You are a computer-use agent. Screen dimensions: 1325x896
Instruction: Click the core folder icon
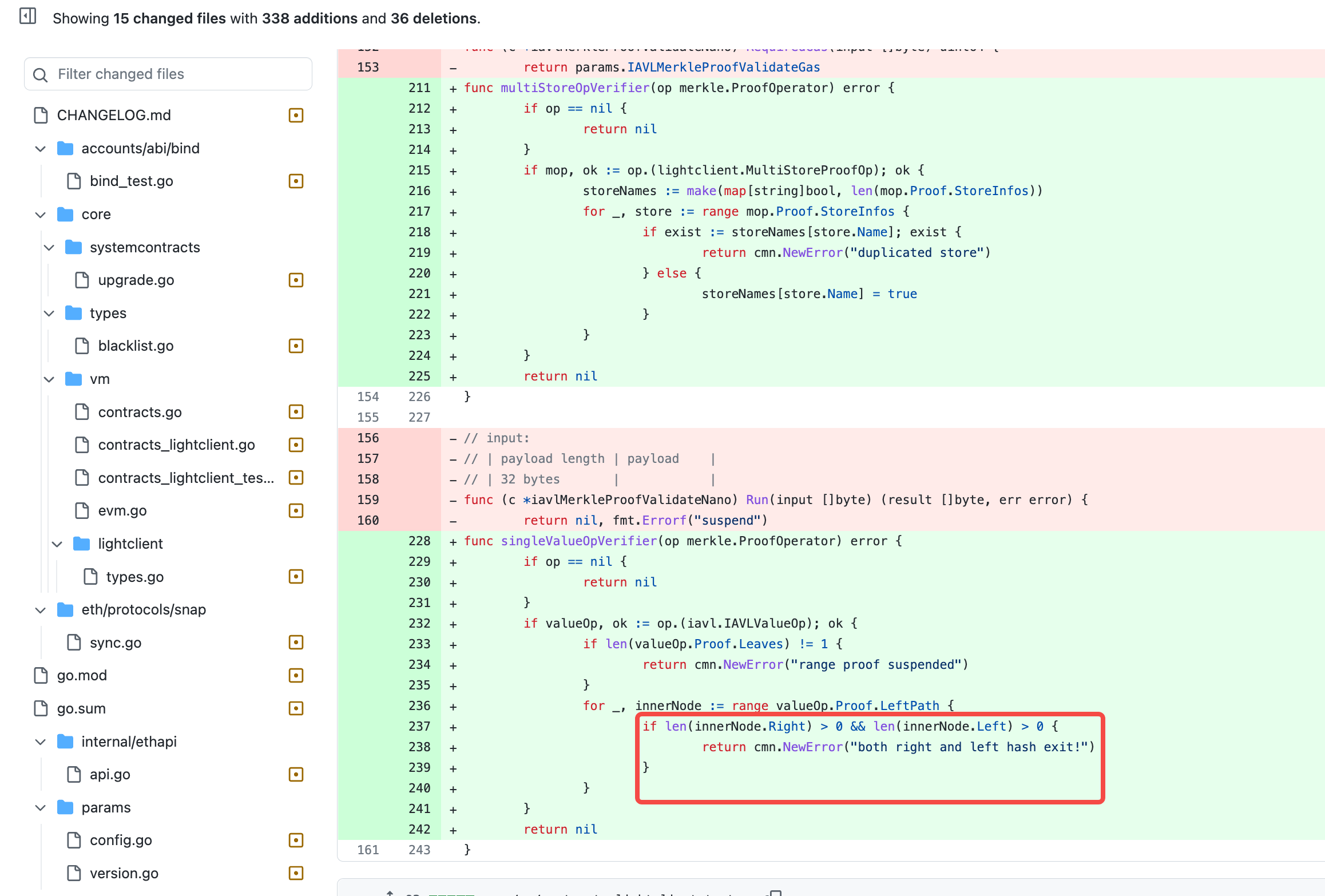pyautogui.click(x=65, y=214)
